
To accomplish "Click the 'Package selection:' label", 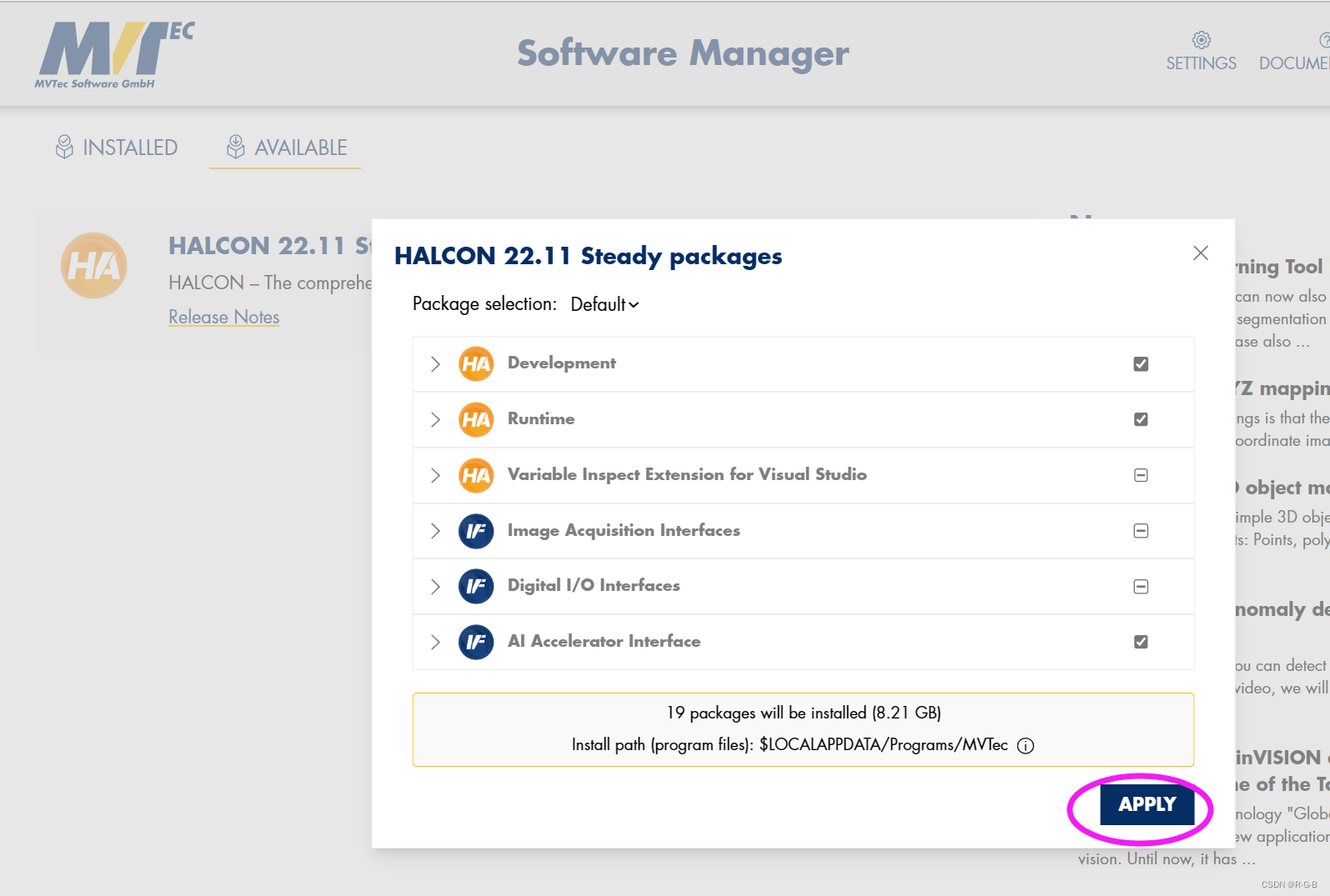I will click(x=484, y=304).
